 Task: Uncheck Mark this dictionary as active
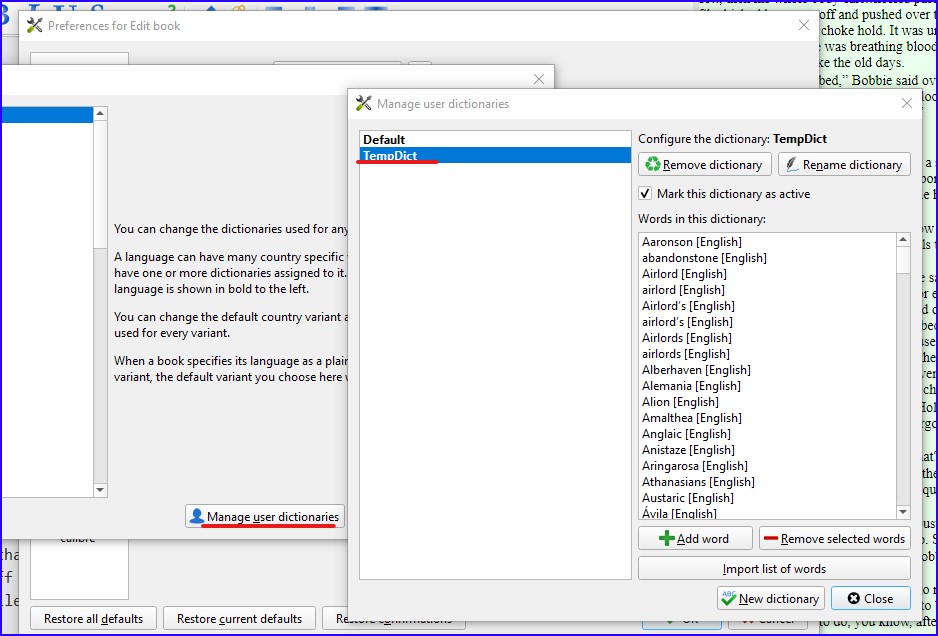[645, 193]
